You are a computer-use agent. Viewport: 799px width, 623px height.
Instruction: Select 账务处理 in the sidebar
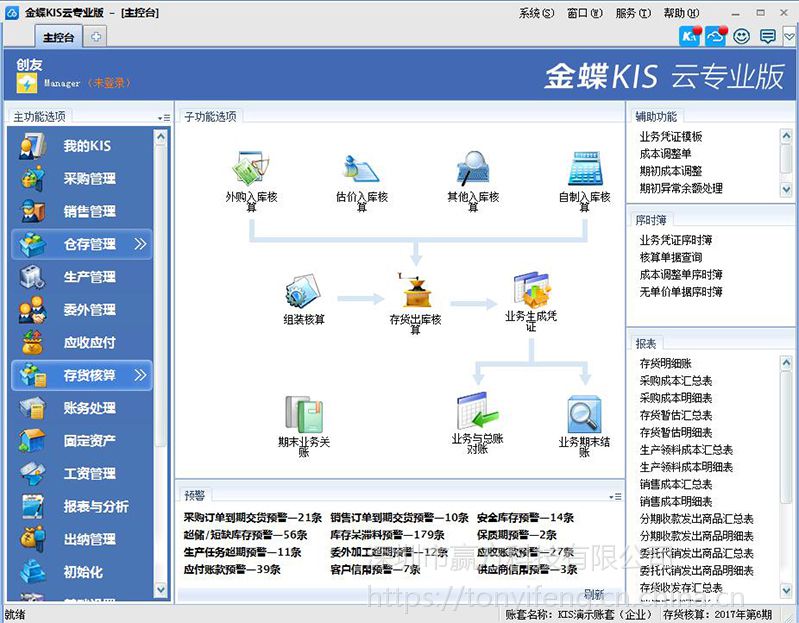click(x=82, y=408)
